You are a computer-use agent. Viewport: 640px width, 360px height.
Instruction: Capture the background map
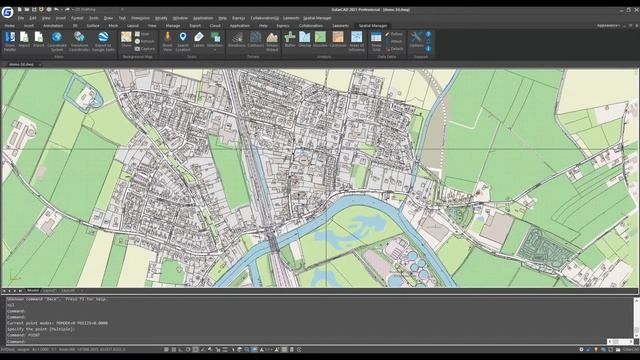[x=144, y=49]
